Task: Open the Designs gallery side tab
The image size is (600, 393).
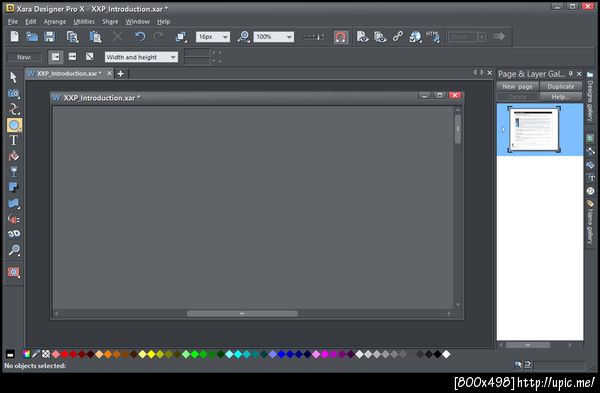Action: tap(590, 96)
